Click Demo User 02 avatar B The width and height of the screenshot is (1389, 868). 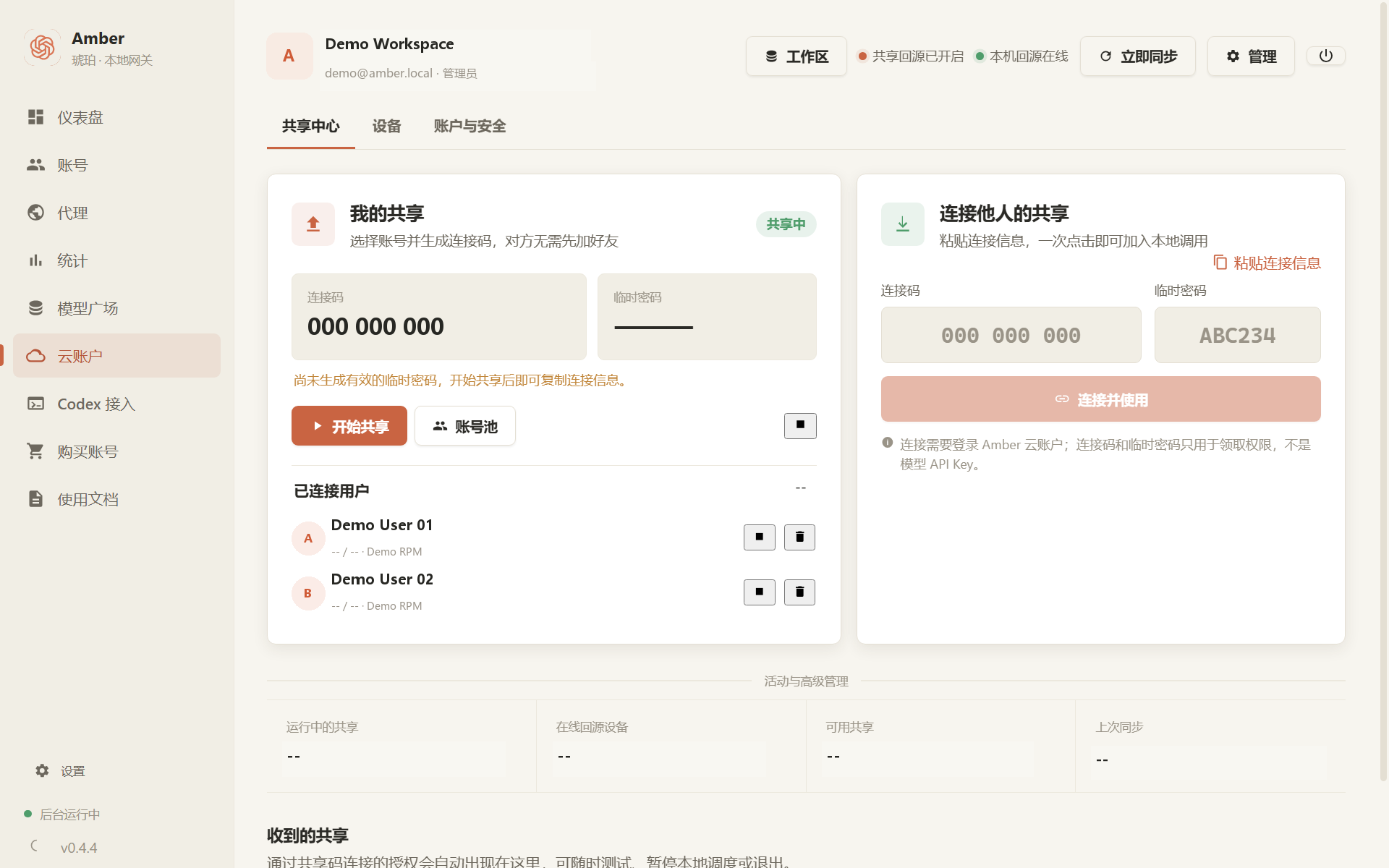tap(308, 593)
